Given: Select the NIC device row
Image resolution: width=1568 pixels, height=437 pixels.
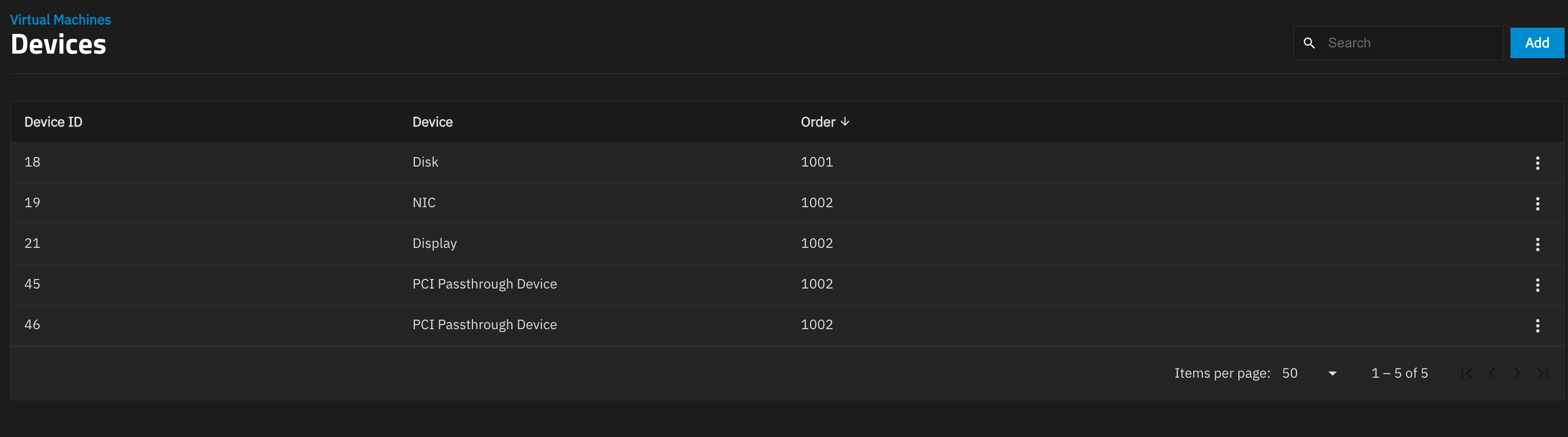Looking at the screenshot, I should (786, 203).
